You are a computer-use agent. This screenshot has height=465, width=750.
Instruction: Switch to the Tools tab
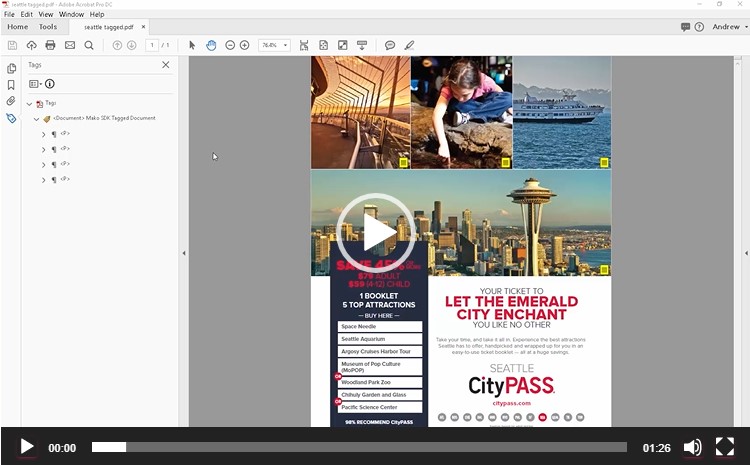[48, 27]
